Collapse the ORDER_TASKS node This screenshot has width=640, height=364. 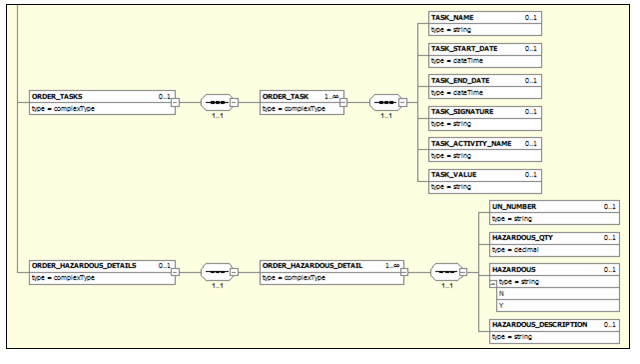click(x=175, y=102)
